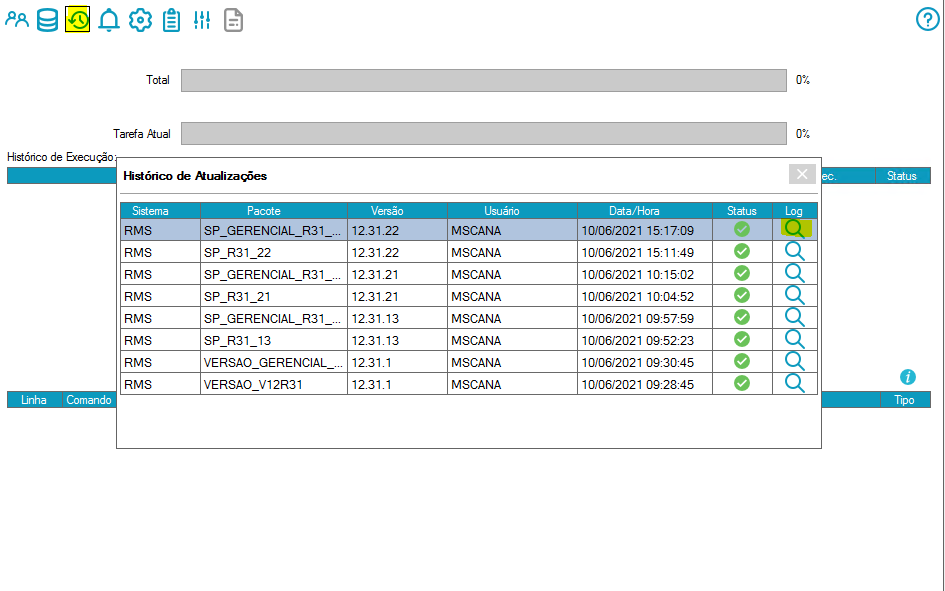
Task: Click version 12.31.13 in SP_R31_13 row
Action: [375, 340]
